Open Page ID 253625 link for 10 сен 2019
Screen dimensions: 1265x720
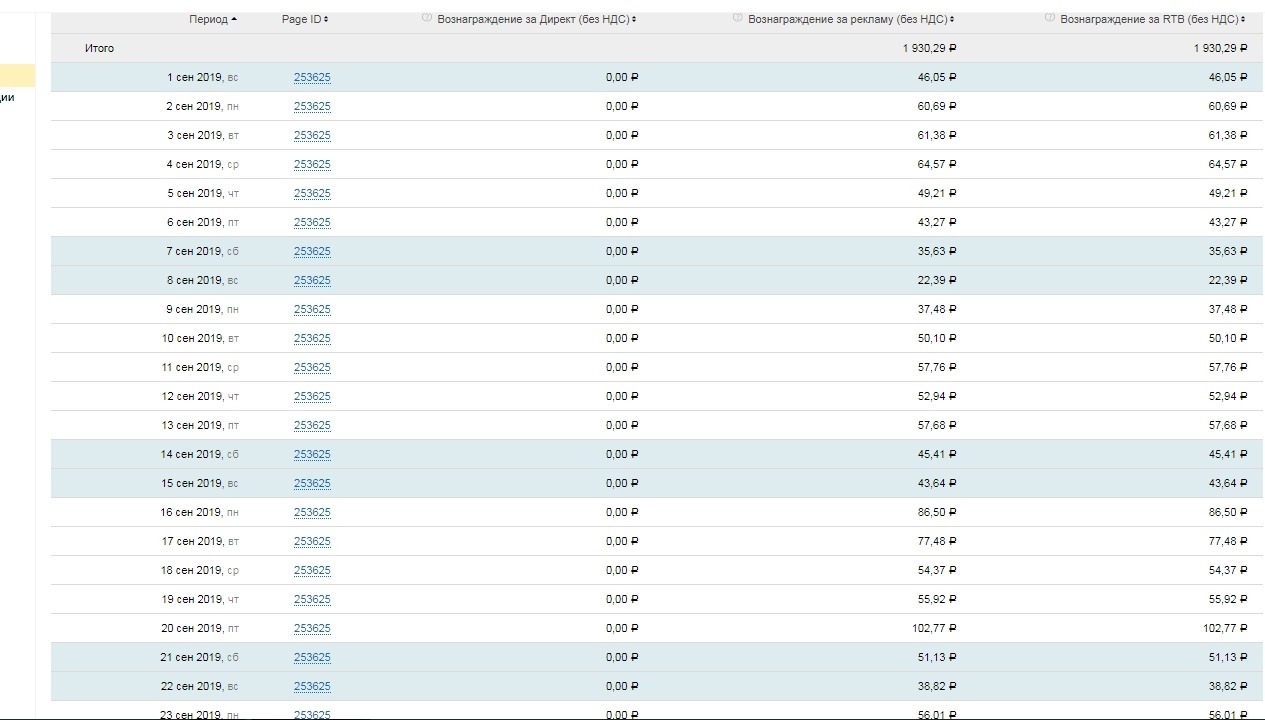(312, 338)
